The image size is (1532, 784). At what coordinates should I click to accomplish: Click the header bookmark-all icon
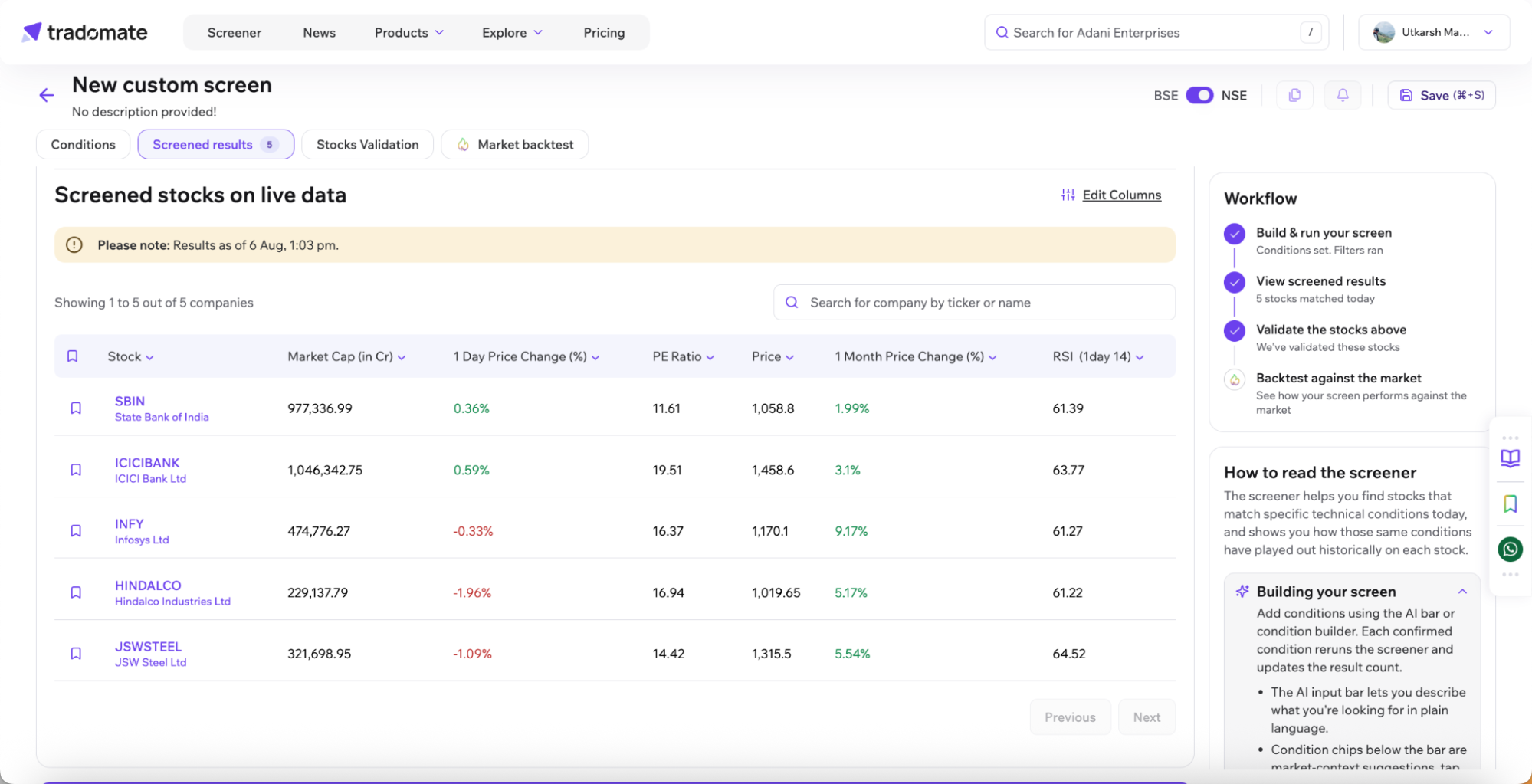tap(73, 356)
